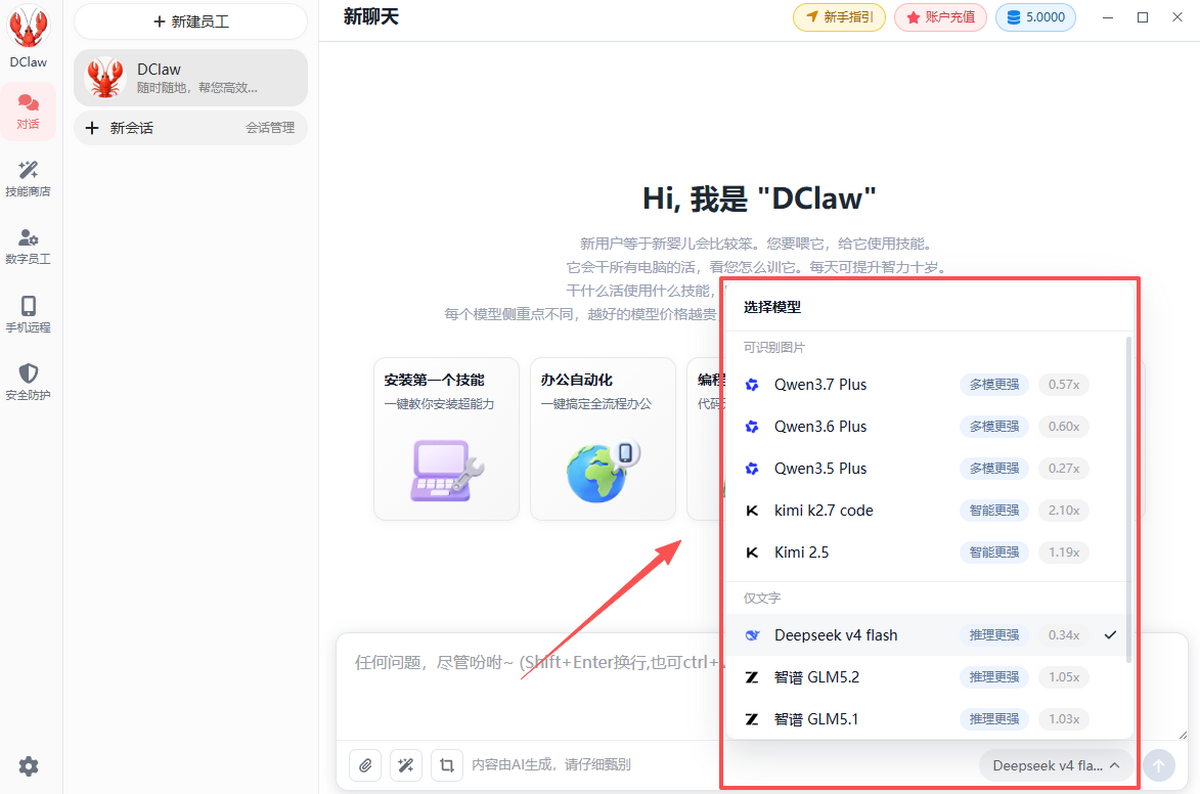Select the Qwen3.7 Plus model
Screen dimensions: 1200x794
point(925,384)
